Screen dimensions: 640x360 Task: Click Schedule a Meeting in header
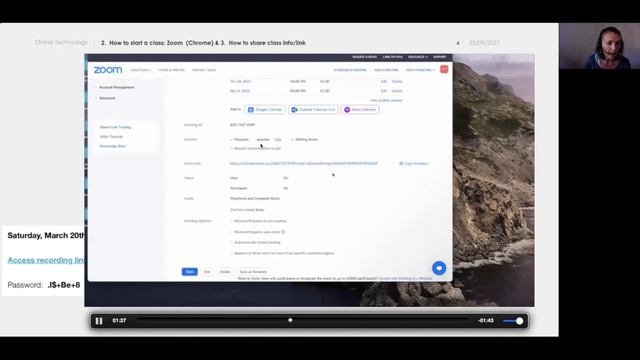350,70
